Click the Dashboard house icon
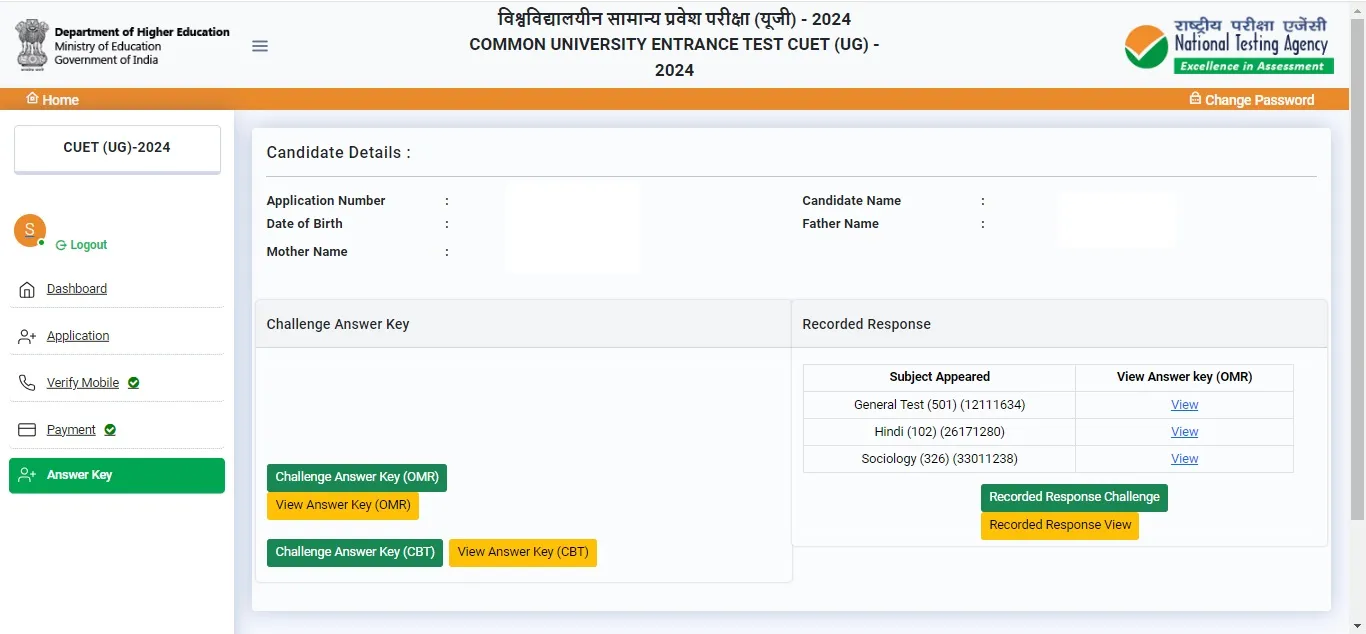The width and height of the screenshot is (1366, 634). click(x=27, y=290)
